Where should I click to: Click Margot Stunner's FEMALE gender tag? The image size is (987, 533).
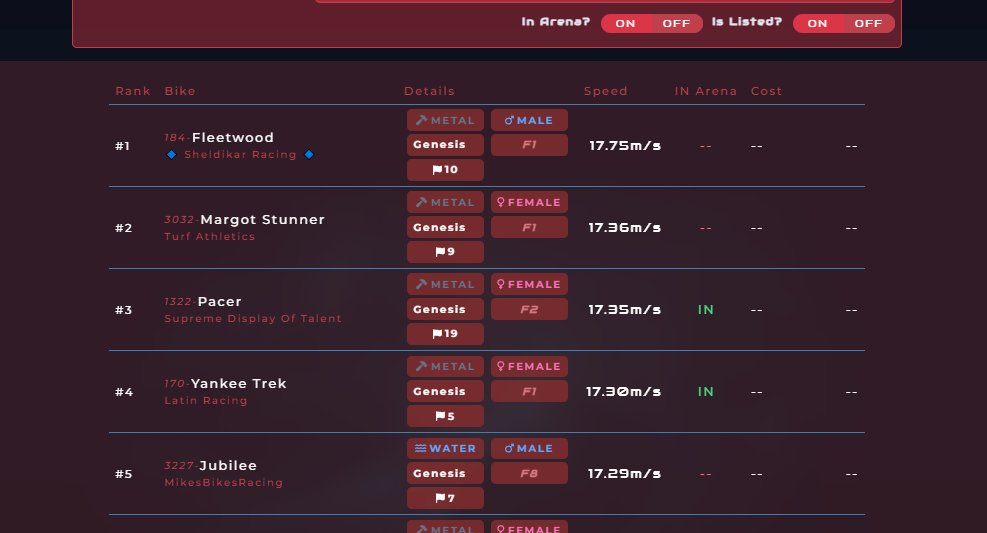pyautogui.click(x=529, y=202)
